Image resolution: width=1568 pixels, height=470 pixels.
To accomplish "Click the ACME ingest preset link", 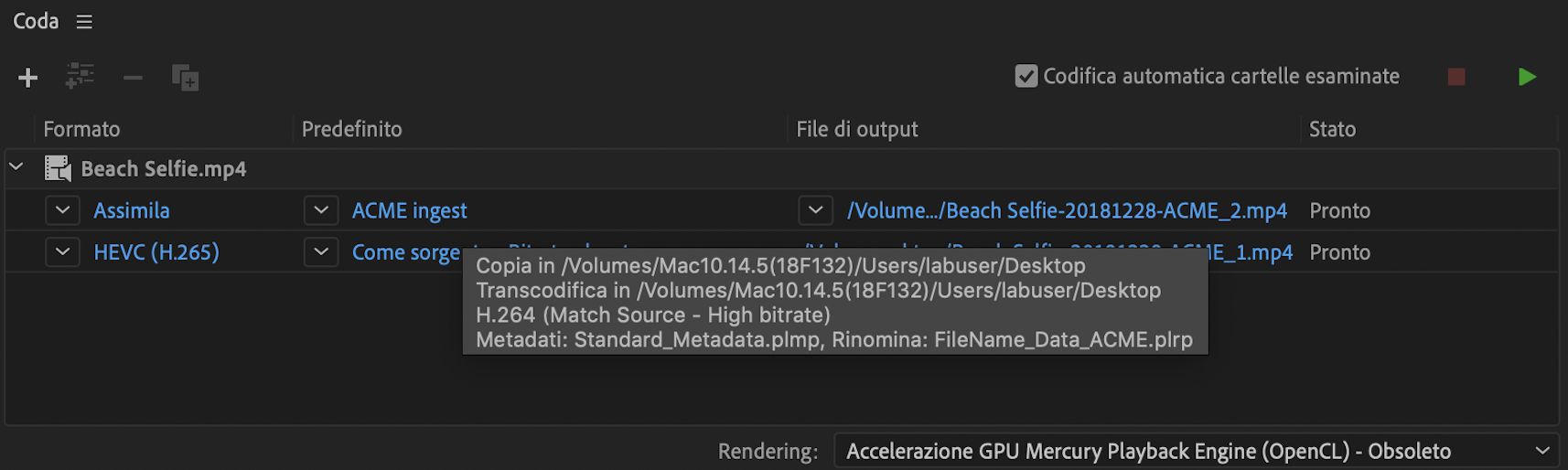I will [x=409, y=211].
